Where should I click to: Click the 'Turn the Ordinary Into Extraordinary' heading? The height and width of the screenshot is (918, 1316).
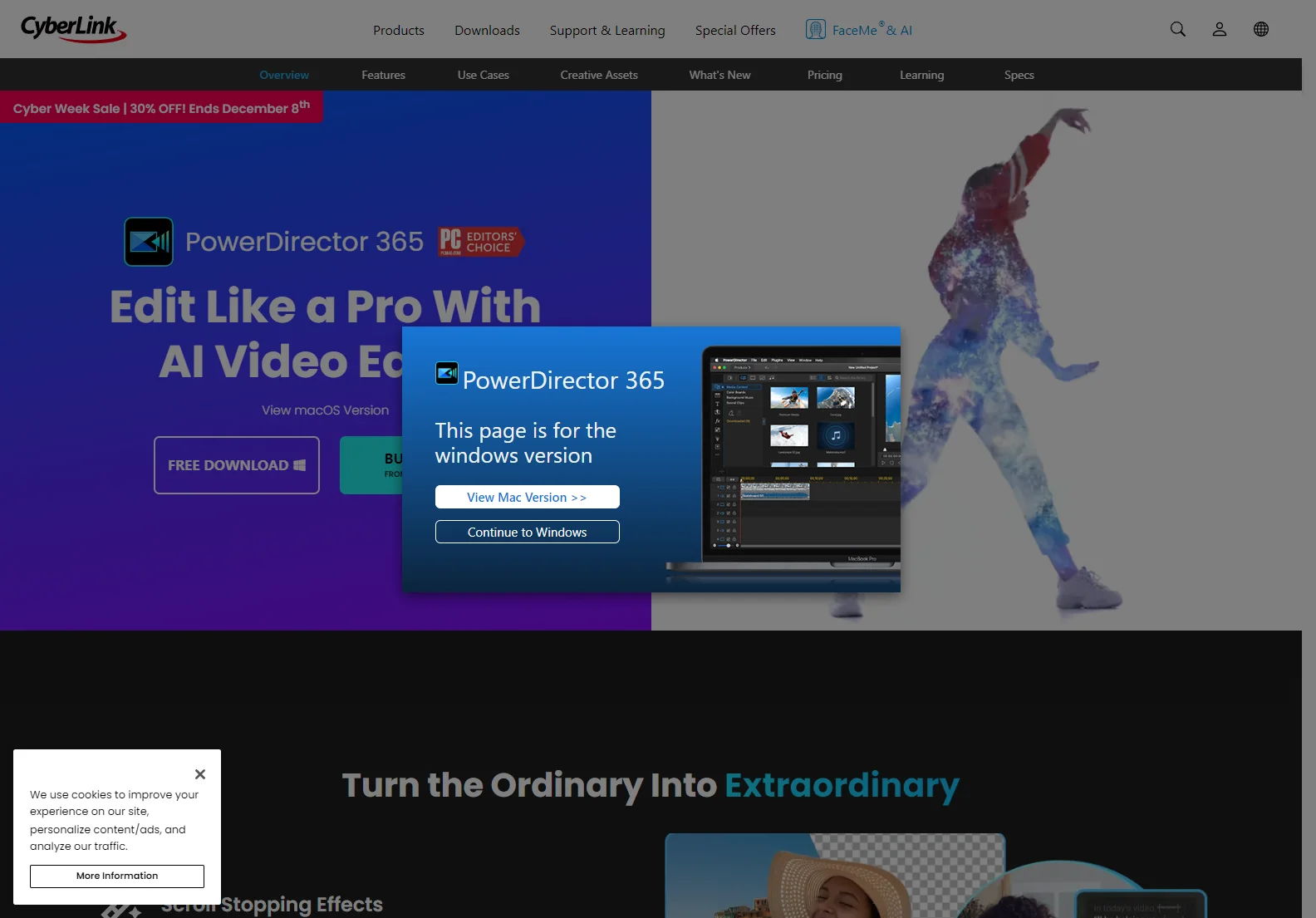[x=651, y=785]
